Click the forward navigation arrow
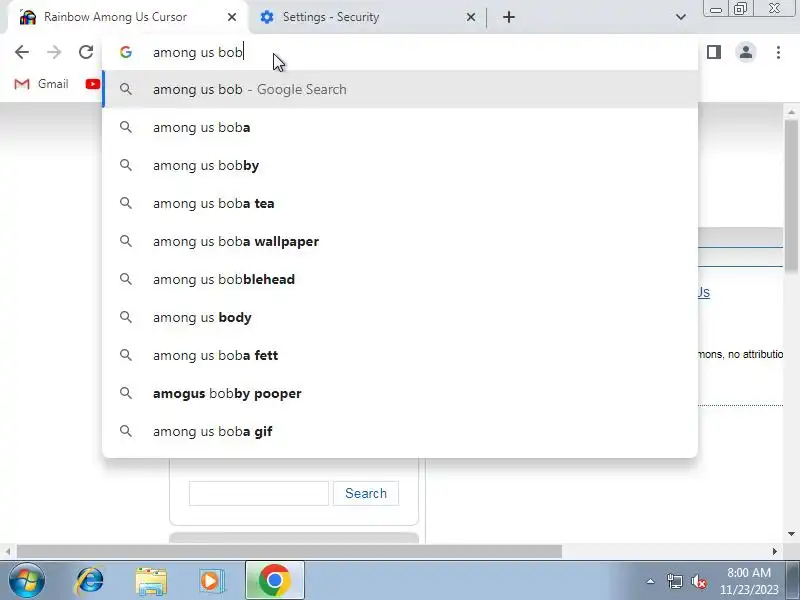Screen dimensions: 800x600 point(54,52)
